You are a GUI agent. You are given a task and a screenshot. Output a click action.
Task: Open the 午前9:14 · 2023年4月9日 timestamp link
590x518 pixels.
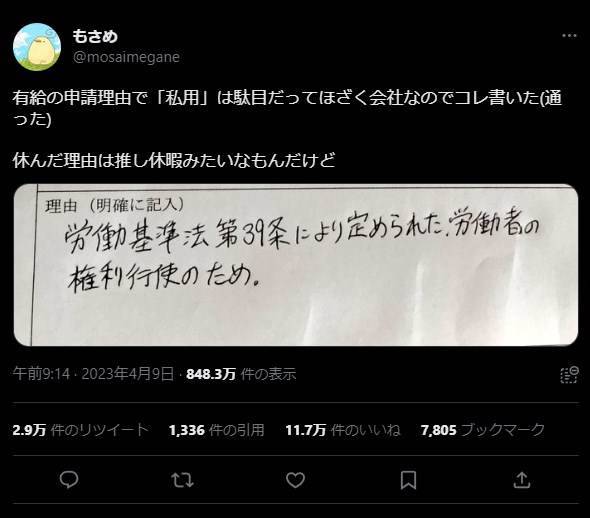click(x=93, y=374)
